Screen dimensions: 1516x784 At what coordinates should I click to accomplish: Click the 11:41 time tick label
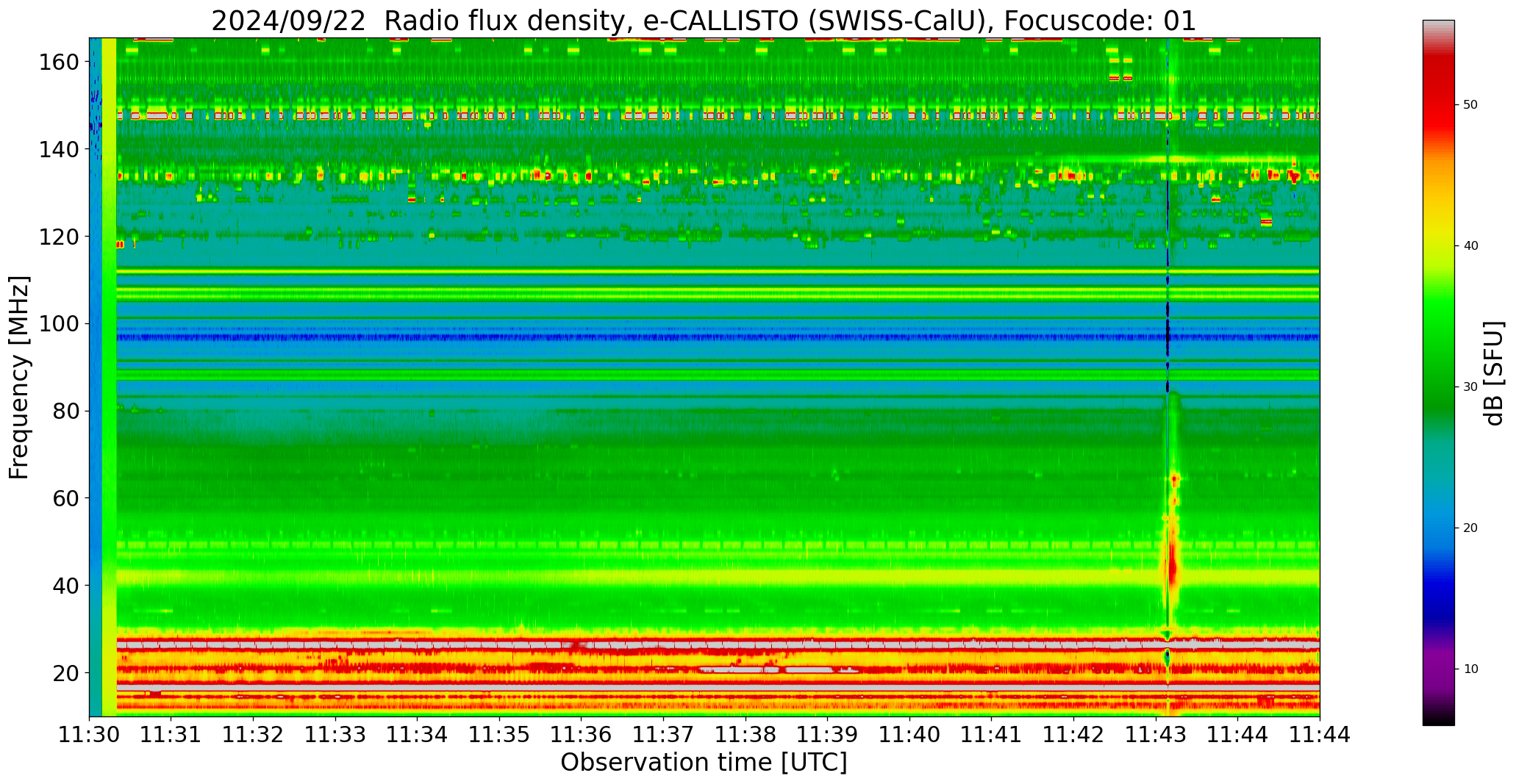coord(991,734)
